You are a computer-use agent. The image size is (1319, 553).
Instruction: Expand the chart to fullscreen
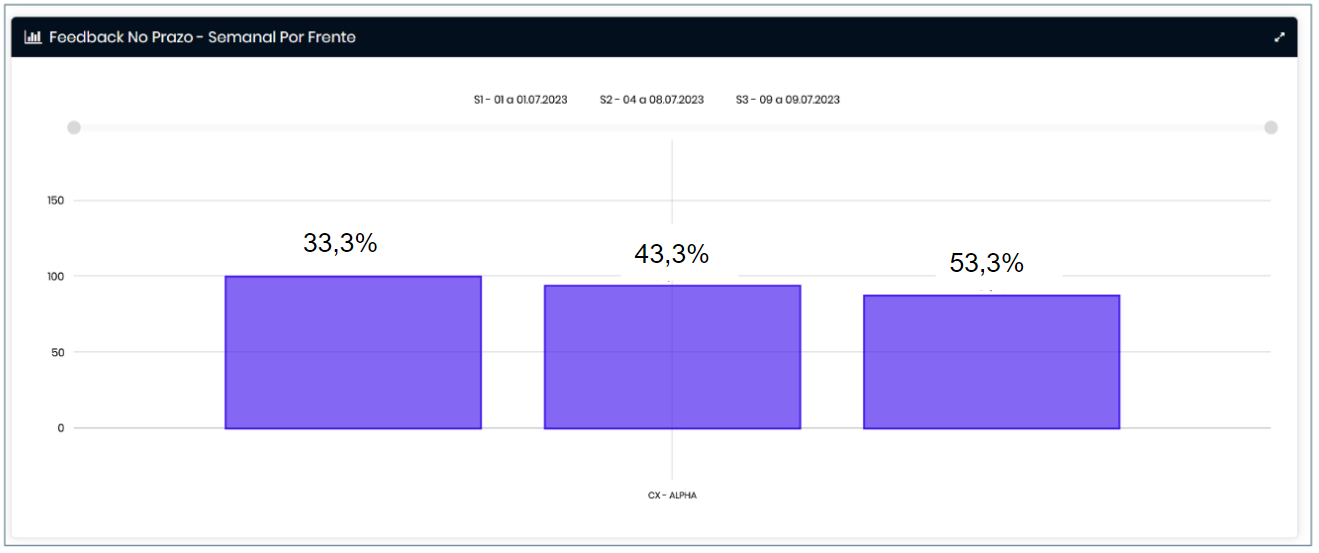coord(1279,38)
